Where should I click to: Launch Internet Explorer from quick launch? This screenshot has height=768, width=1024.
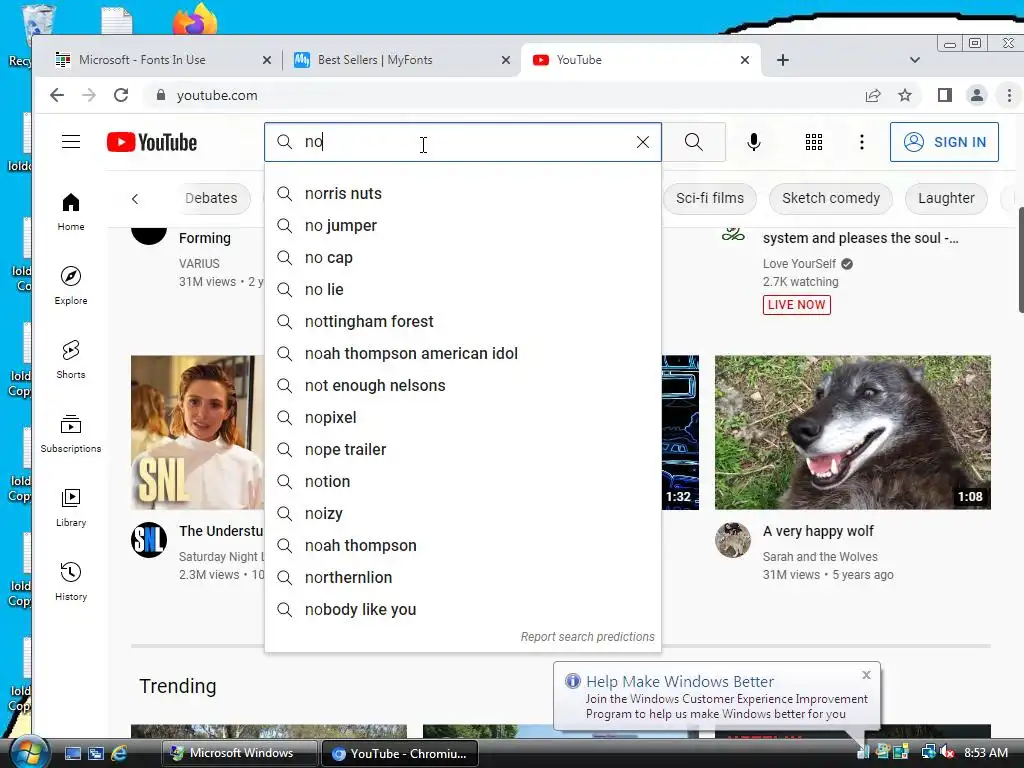(119, 753)
